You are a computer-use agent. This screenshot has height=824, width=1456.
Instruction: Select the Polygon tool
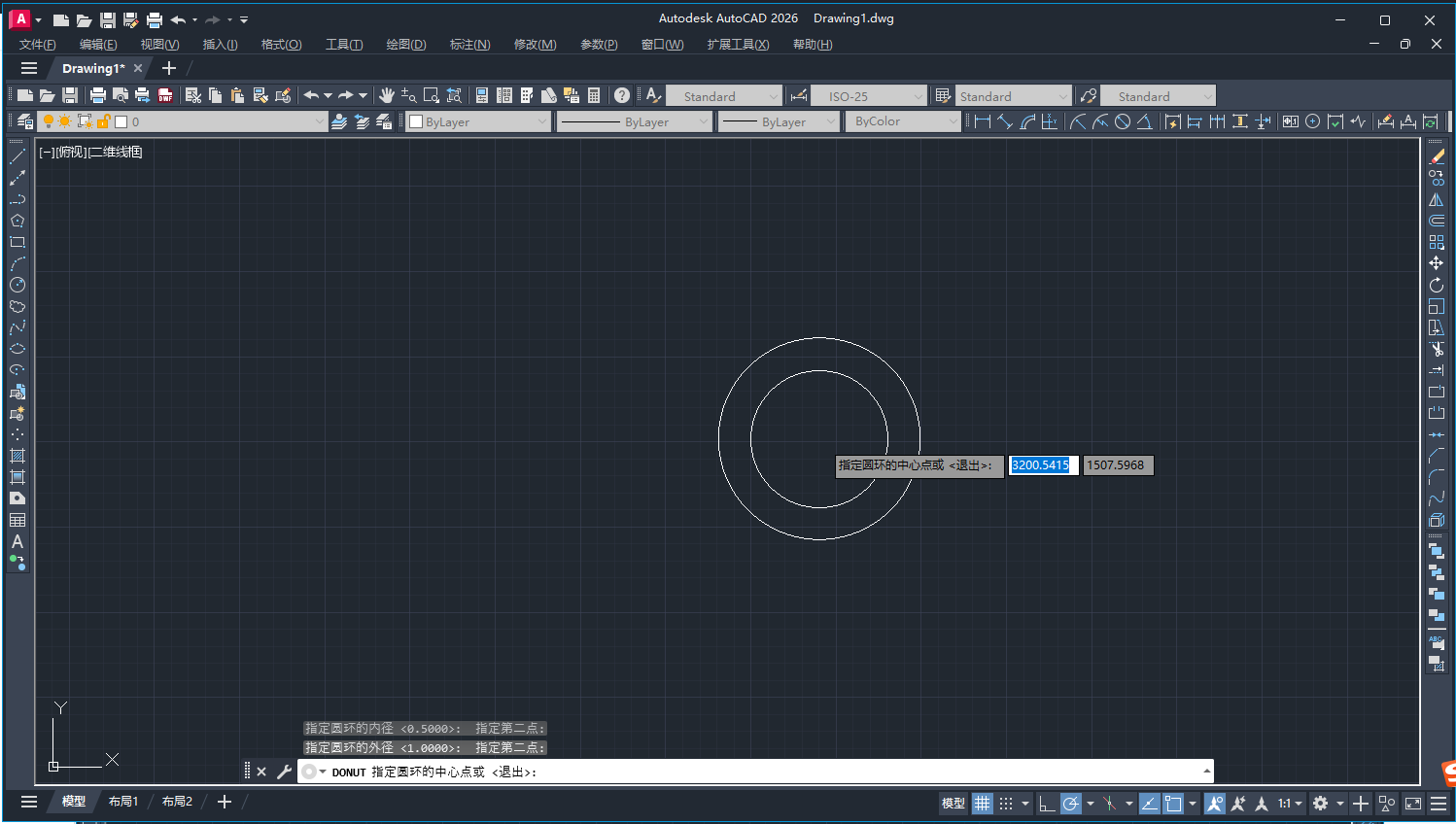pyautogui.click(x=17, y=221)
